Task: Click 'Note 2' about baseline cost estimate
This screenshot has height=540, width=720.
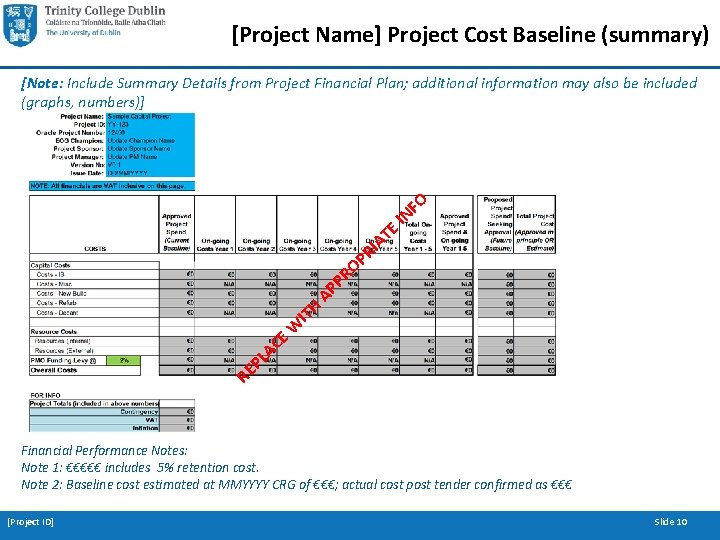Action: pyautogui.click(x=297, y=484)
